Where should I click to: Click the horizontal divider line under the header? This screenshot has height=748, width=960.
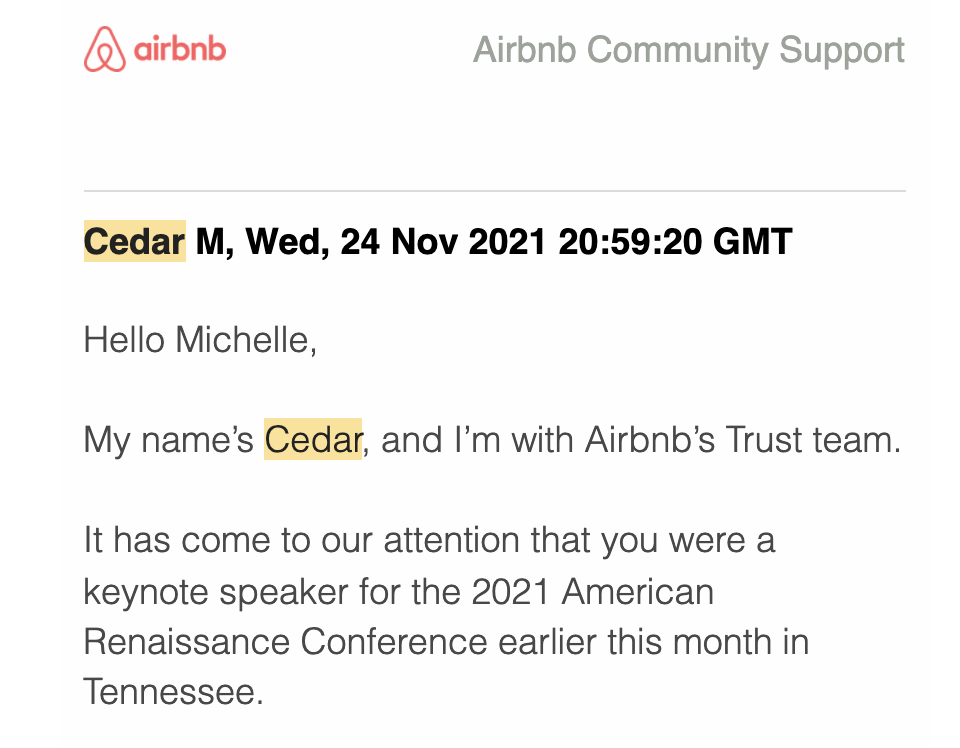tap(495, 191)
